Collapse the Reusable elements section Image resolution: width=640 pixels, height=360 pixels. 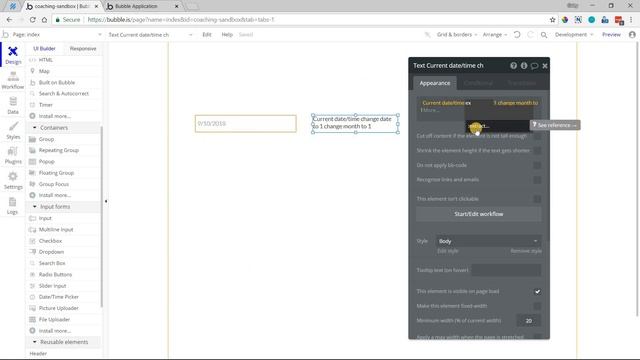(35, 342)
